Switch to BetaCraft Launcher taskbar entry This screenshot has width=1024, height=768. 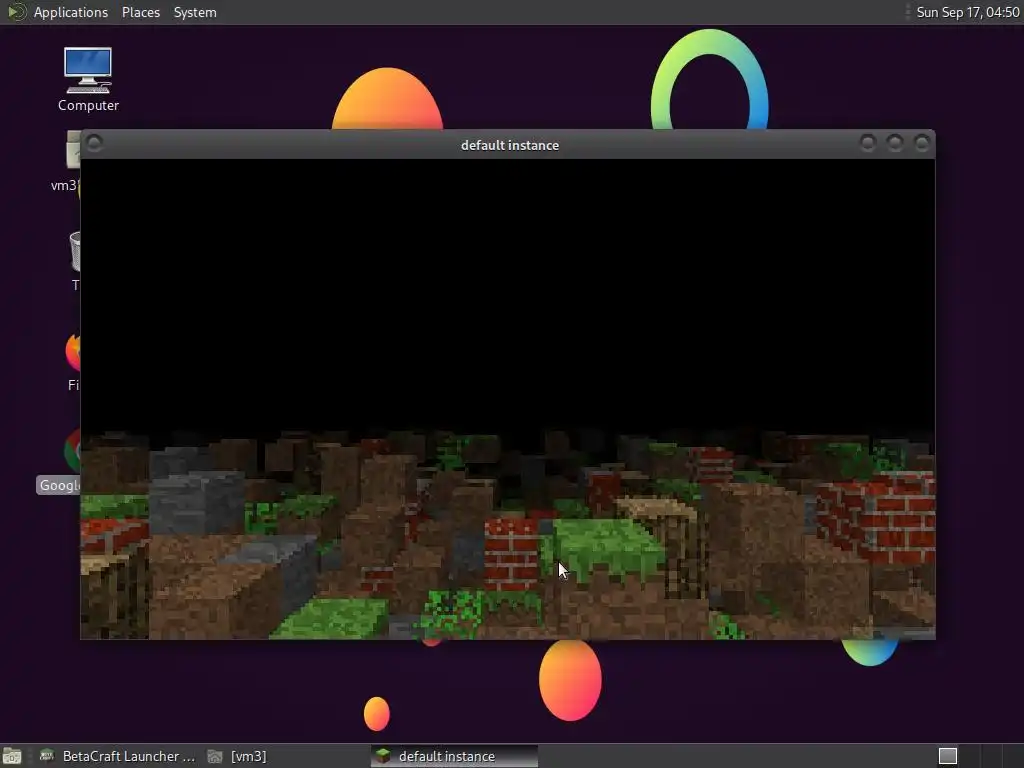pyautogui.click(x=118, y=756)
